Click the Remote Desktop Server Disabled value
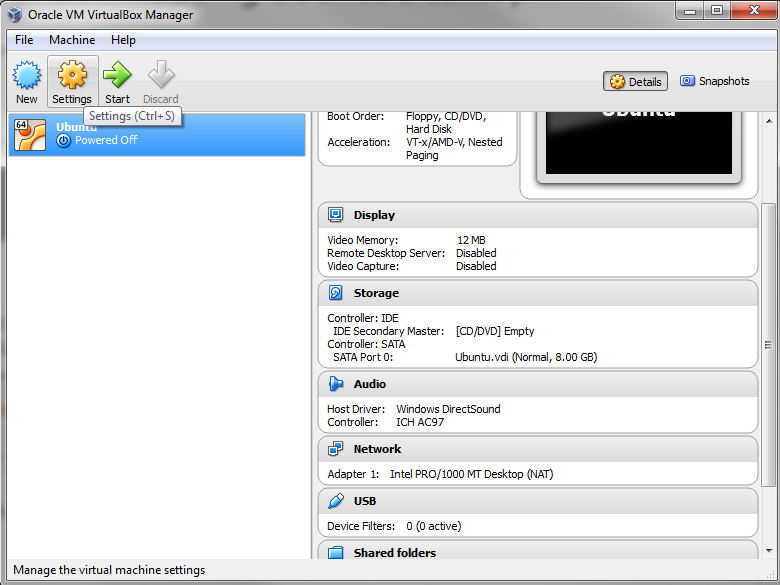The image size is (780, 585). coord(476,253)
